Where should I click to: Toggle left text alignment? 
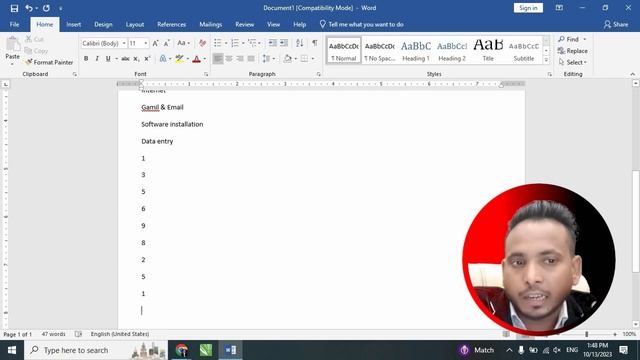pos(218,59)
